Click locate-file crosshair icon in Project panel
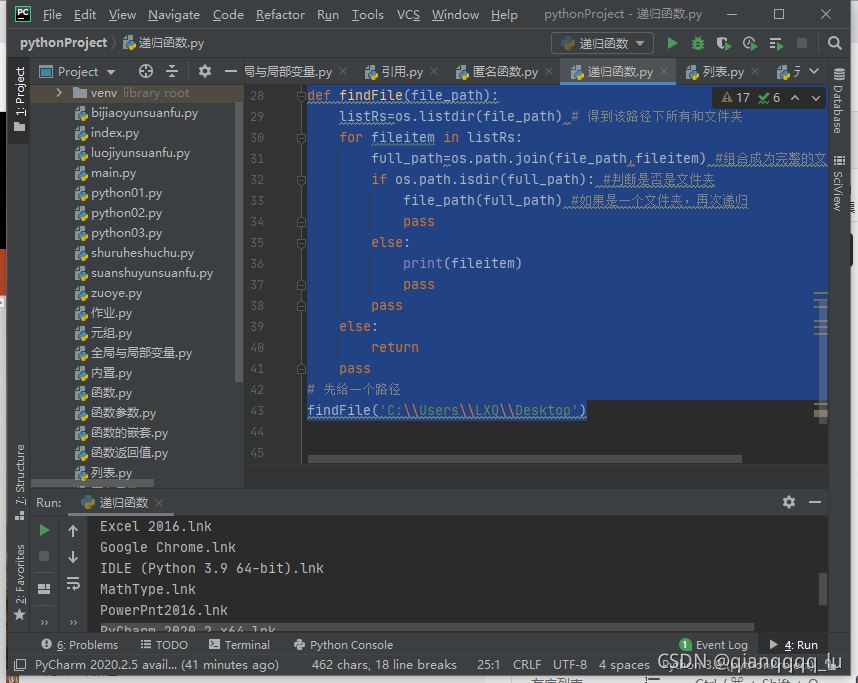The image size is (858, 683). click(146, 71)
